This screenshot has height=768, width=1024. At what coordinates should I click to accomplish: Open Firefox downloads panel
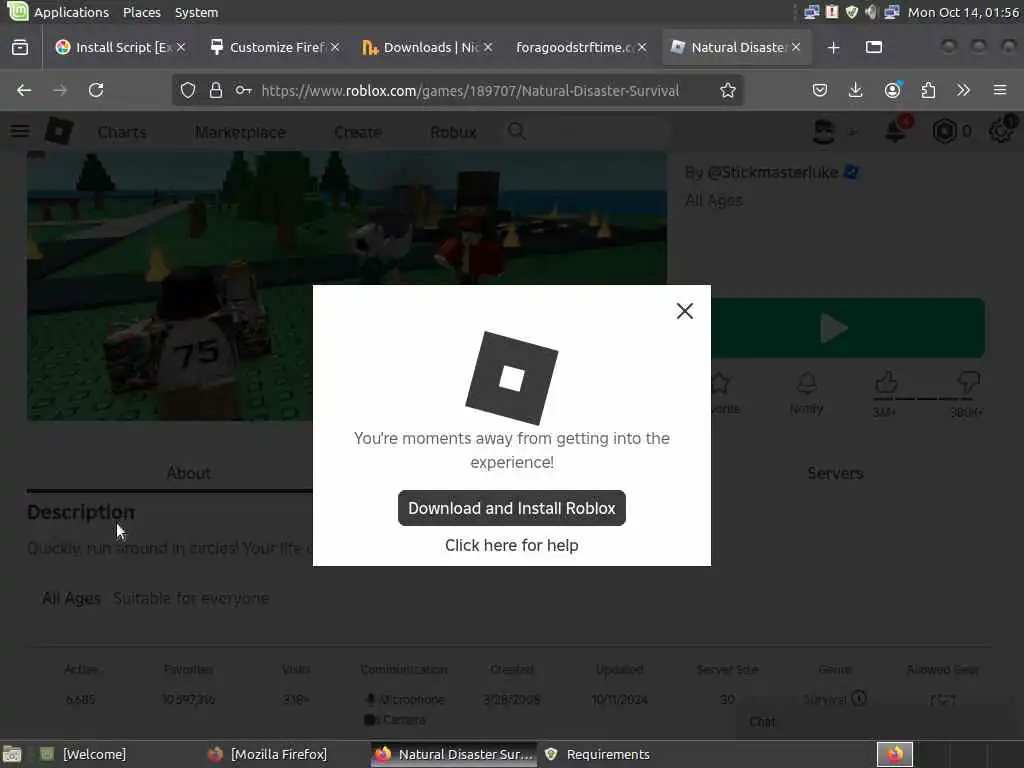pos(856,90)
